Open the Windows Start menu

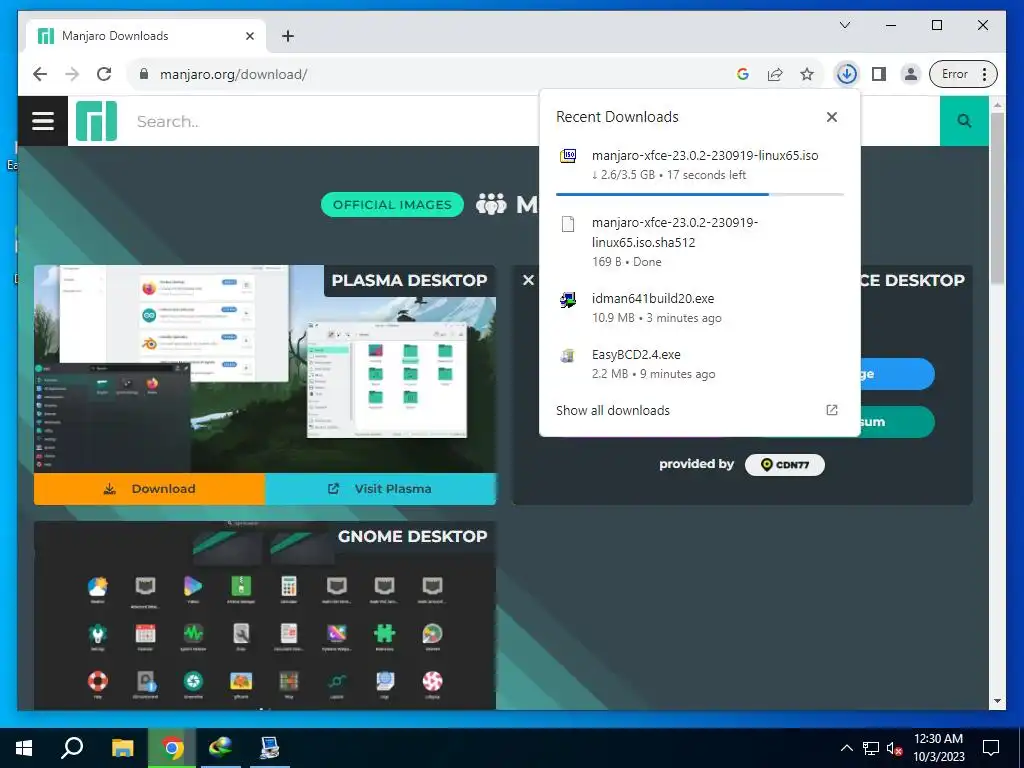pos(24,748)
